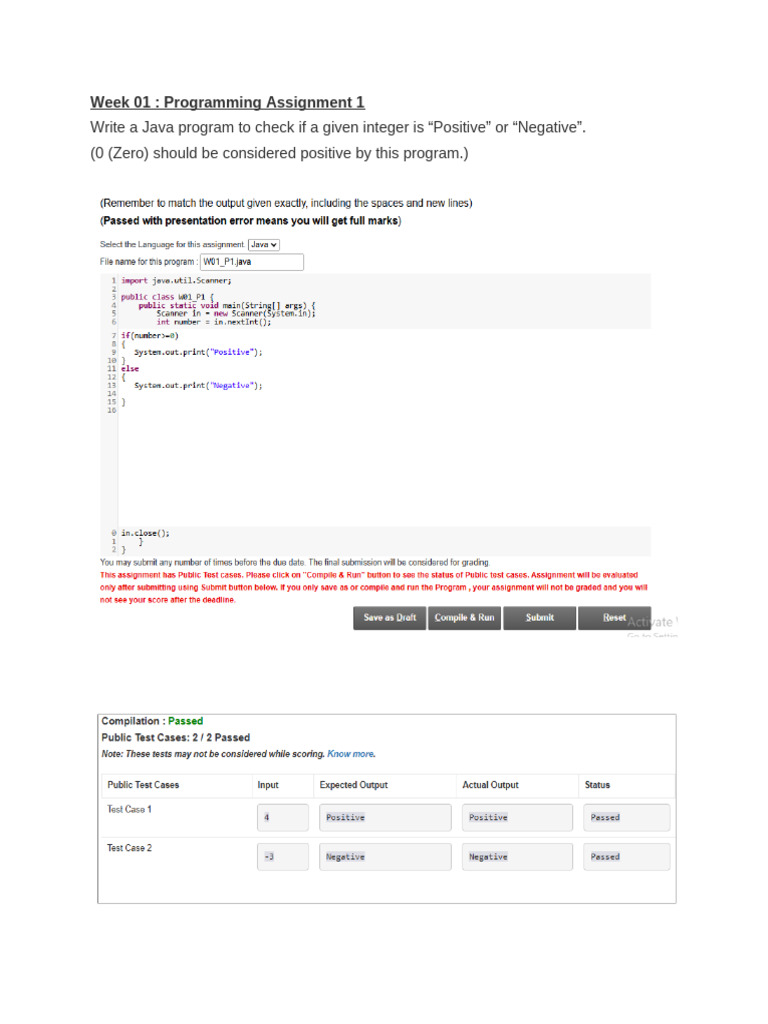Screen dimensions: 768x1024
Task: Click the System.out.print("Negative") line
Action: click(198, 386)
